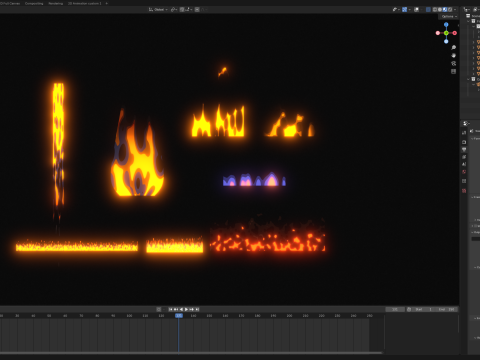This screenshot has height=360, width=480.
Task: Click the zoom view magnifier icon
Action: pyautogui.click(x=453, y=48)
